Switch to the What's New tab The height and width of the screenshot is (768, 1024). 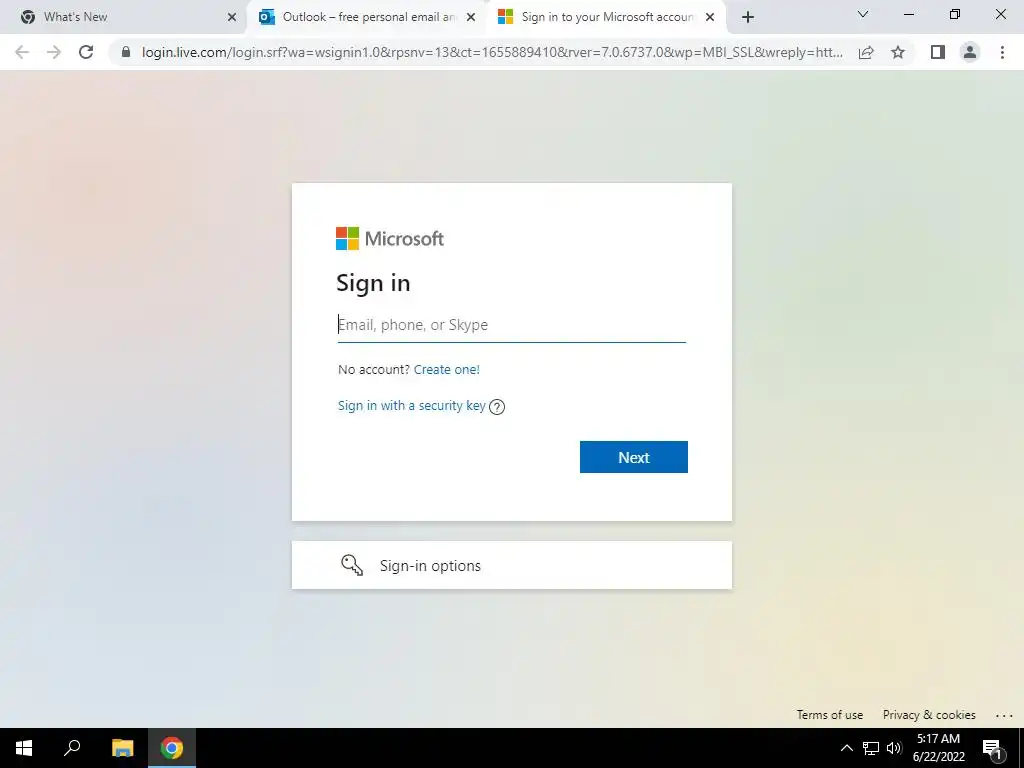pyautogui.click(x=124, y=17)
